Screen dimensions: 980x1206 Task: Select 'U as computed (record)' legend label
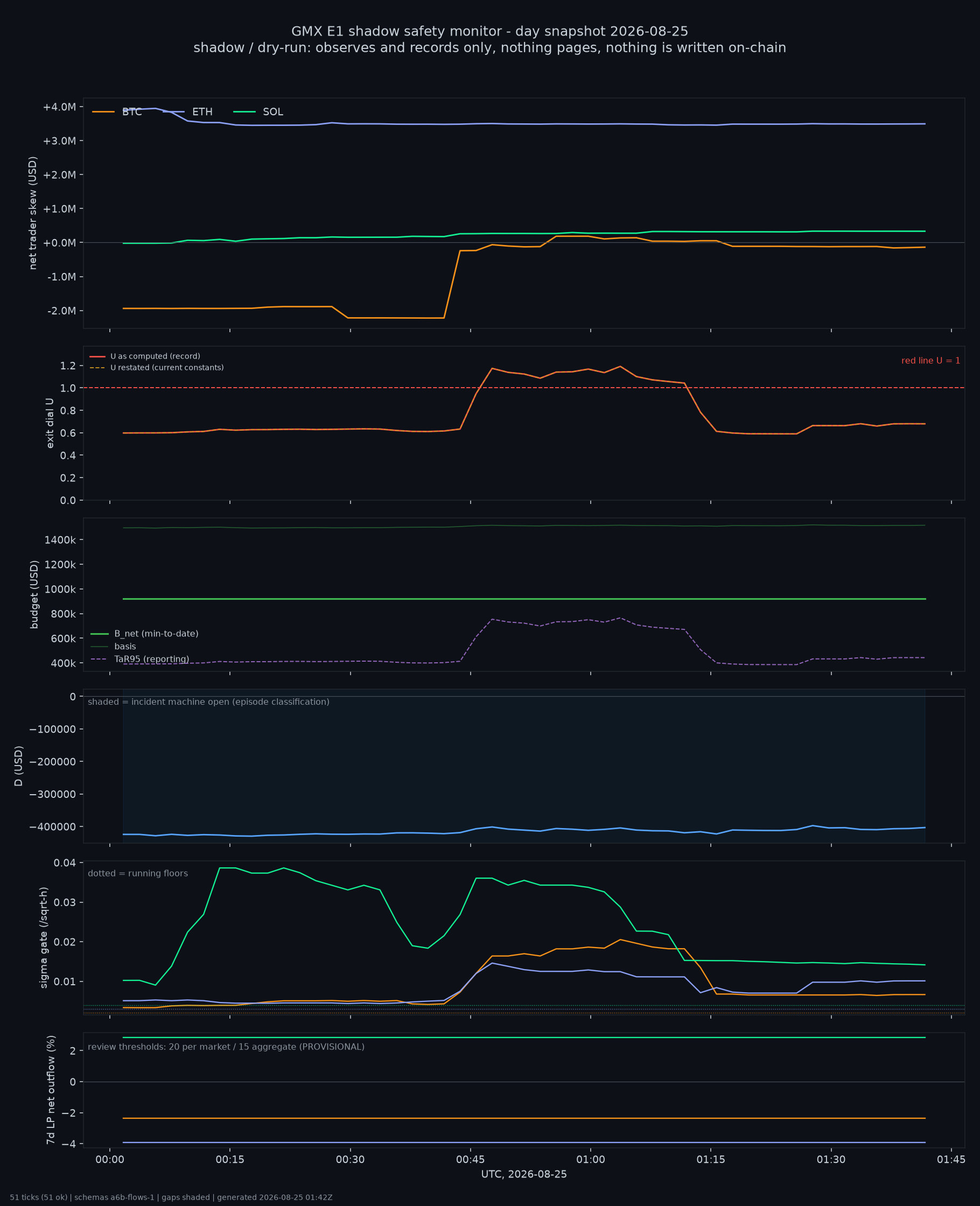click(155, 356)
